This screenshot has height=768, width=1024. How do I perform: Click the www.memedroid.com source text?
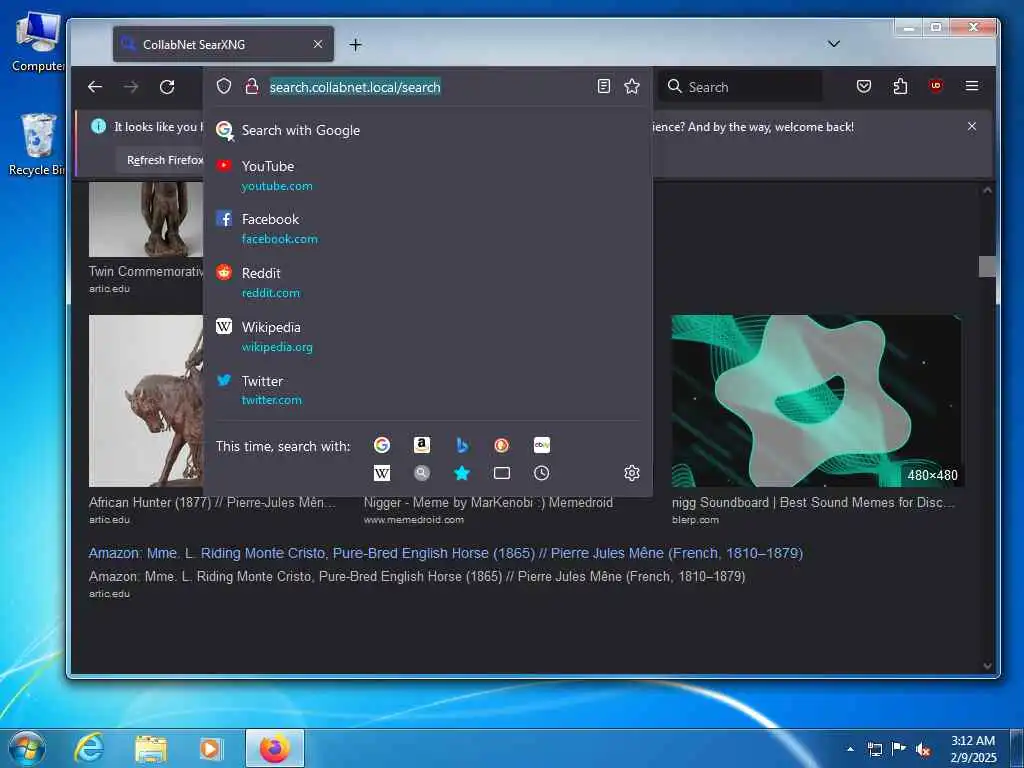pyautogui.click(x=413, y=520)
